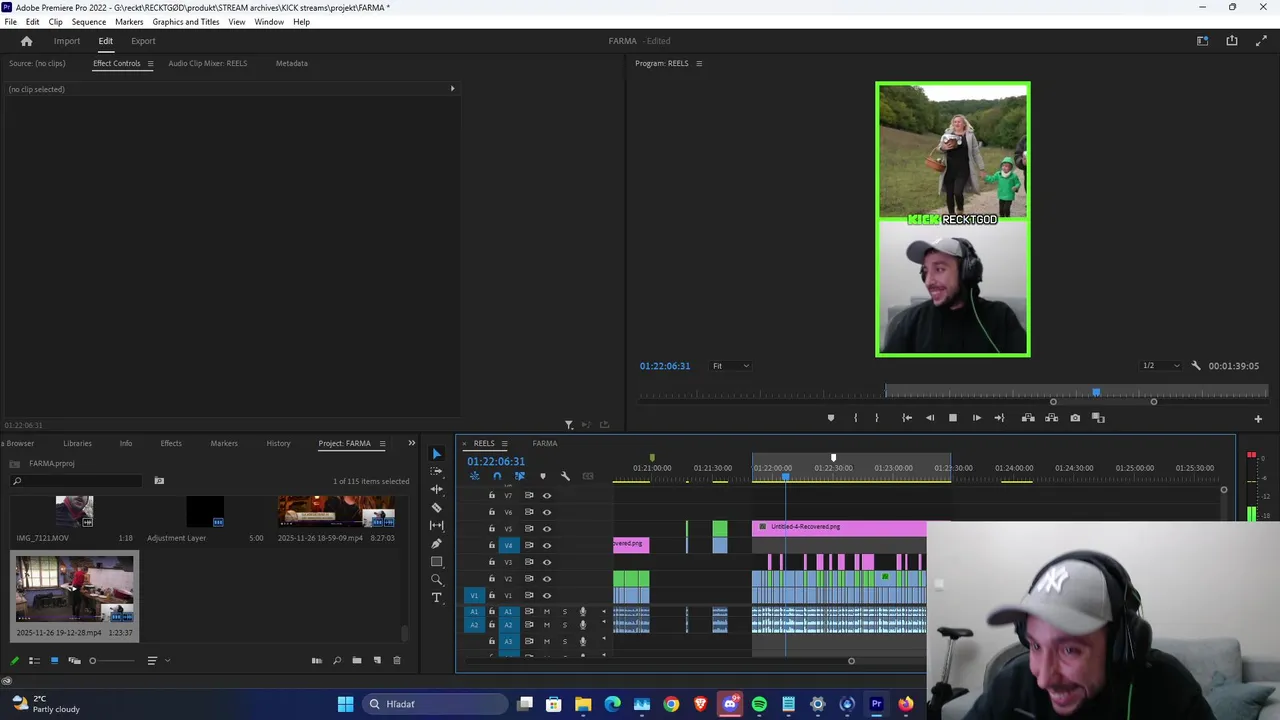
Task: Open the Export workspace
Action: click(143, 41)
